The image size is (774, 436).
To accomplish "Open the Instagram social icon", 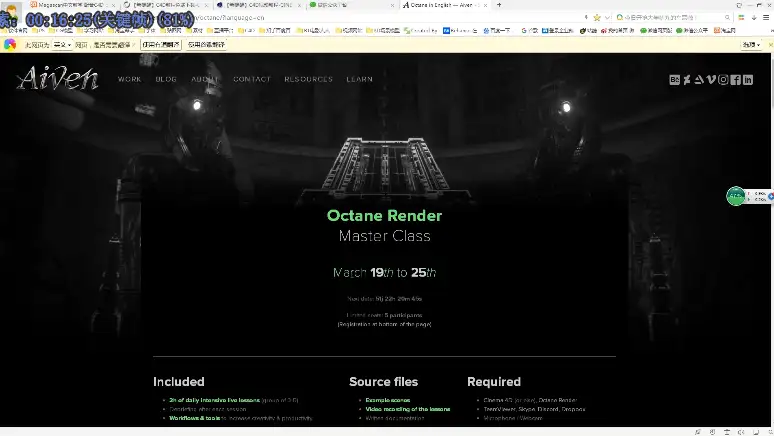I will pyautogui.click(x=723, y=79).
